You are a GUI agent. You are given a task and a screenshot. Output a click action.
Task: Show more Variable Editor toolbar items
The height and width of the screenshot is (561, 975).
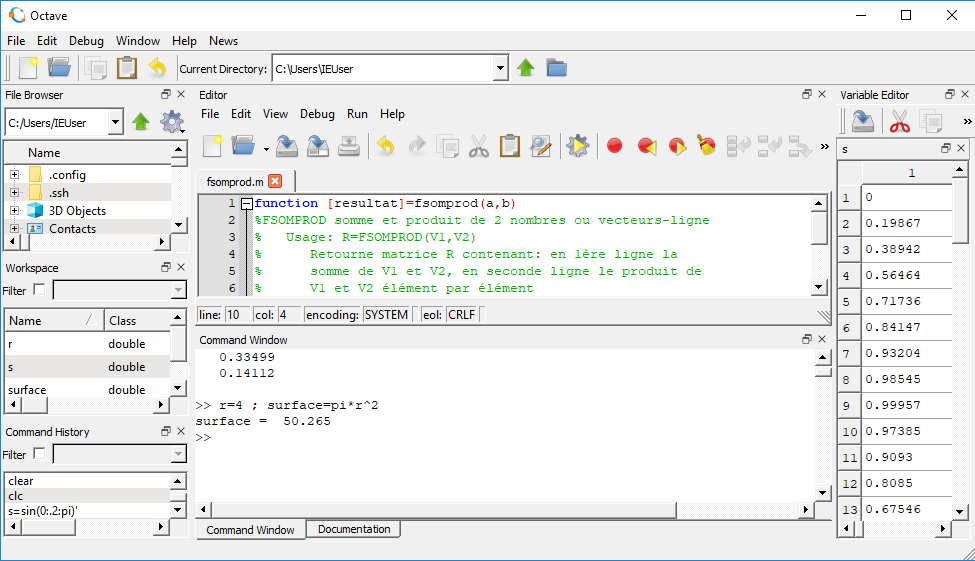(967, 121)
